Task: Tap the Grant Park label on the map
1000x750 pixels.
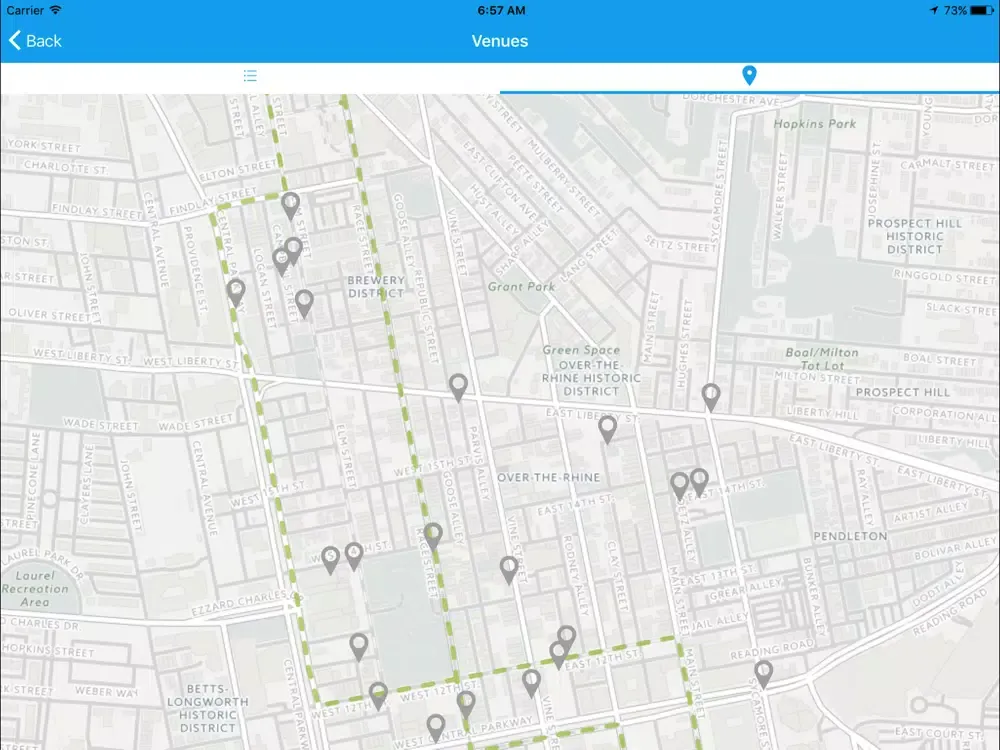Action: (521, 287)
